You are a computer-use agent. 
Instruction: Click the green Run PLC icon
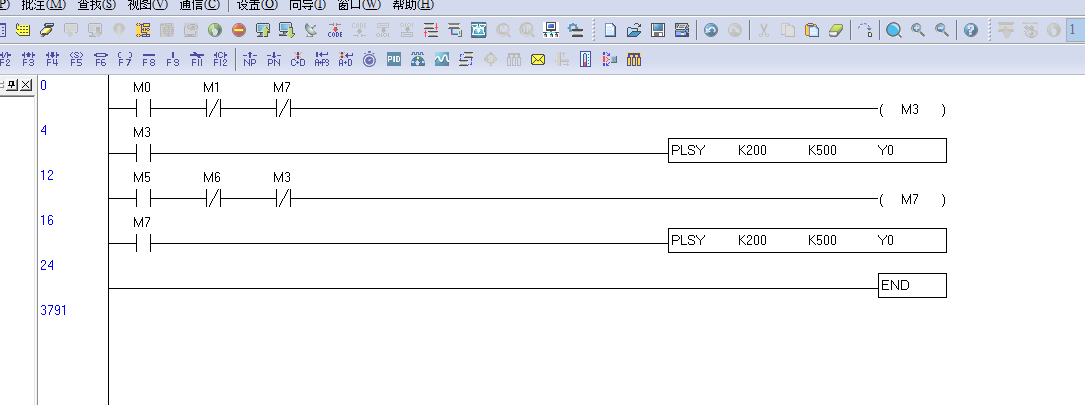[213, 30]
